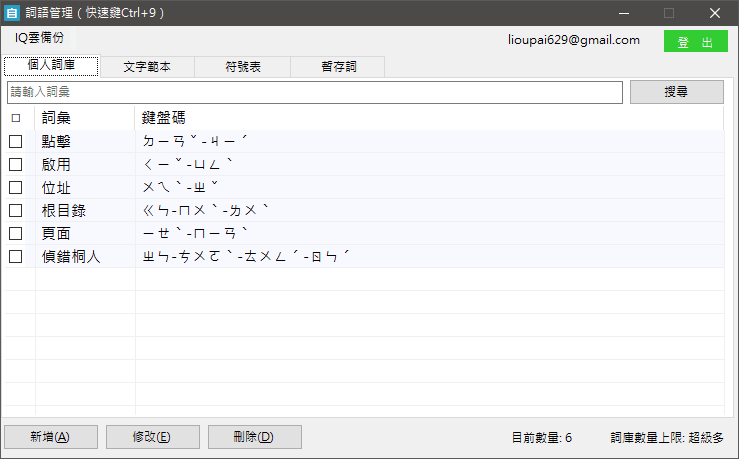Screen dimensions: 739x459
Task: Click the green 登出 logout button
Action: click(696, 41)
